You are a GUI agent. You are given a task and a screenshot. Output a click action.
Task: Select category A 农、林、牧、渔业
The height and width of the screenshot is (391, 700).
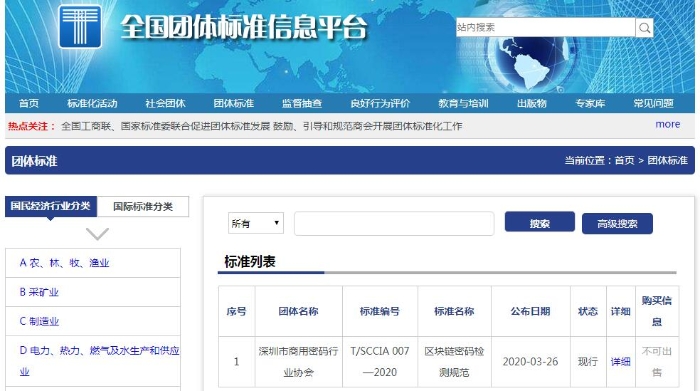coord(64,263)
